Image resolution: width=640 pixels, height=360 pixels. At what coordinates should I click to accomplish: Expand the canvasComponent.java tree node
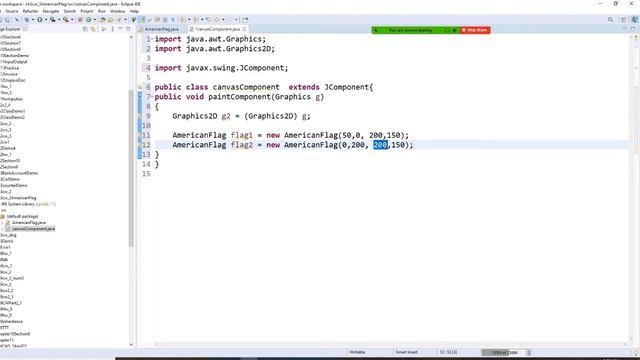pyautogui.click(x=2, y=229)
